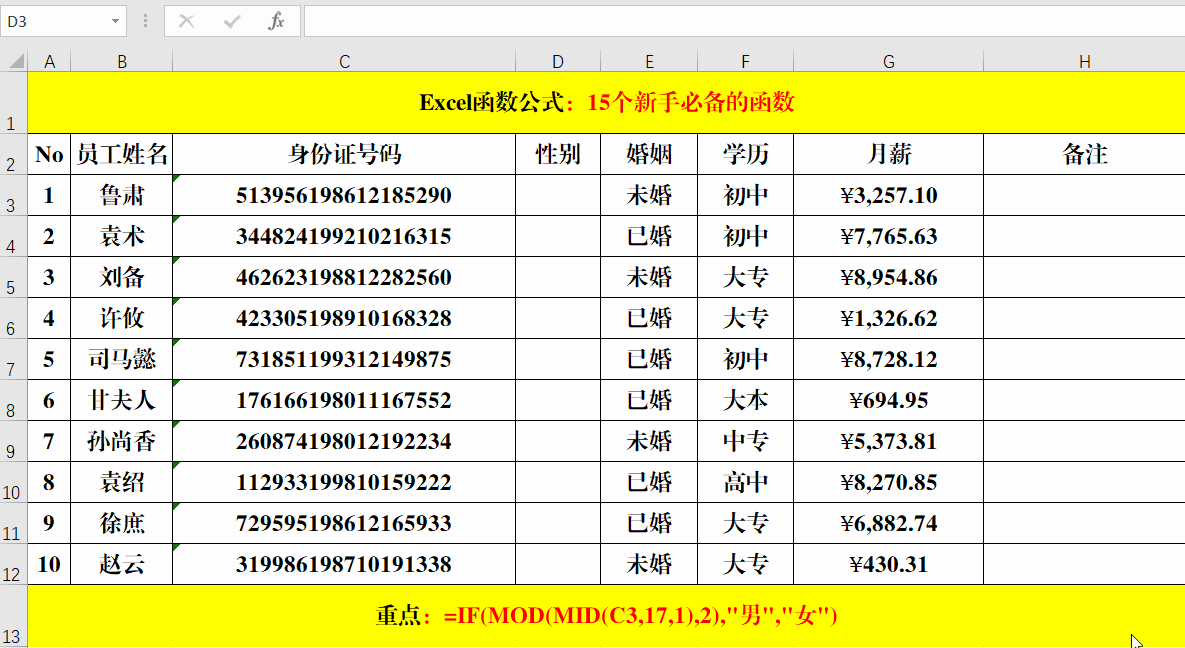Screen dimensions: 1185x648
Task: Click ID cell 176166198011167552
Action: (344, 400)
